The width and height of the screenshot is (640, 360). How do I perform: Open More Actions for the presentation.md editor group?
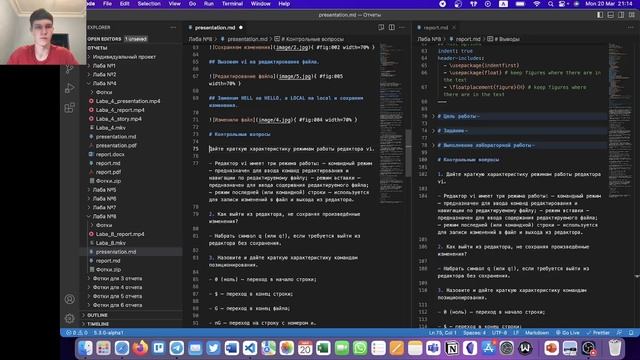click(x=402, y=27)
